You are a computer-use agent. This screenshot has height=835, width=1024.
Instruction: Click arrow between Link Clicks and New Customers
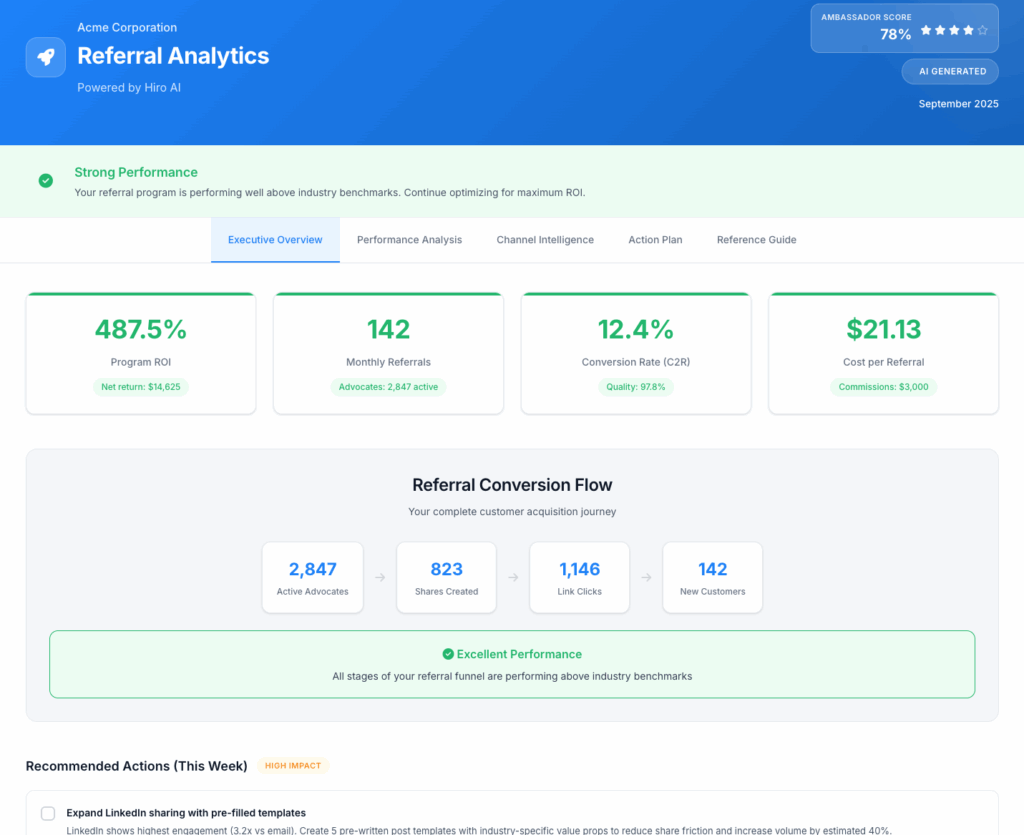click(x=646, y=577)
